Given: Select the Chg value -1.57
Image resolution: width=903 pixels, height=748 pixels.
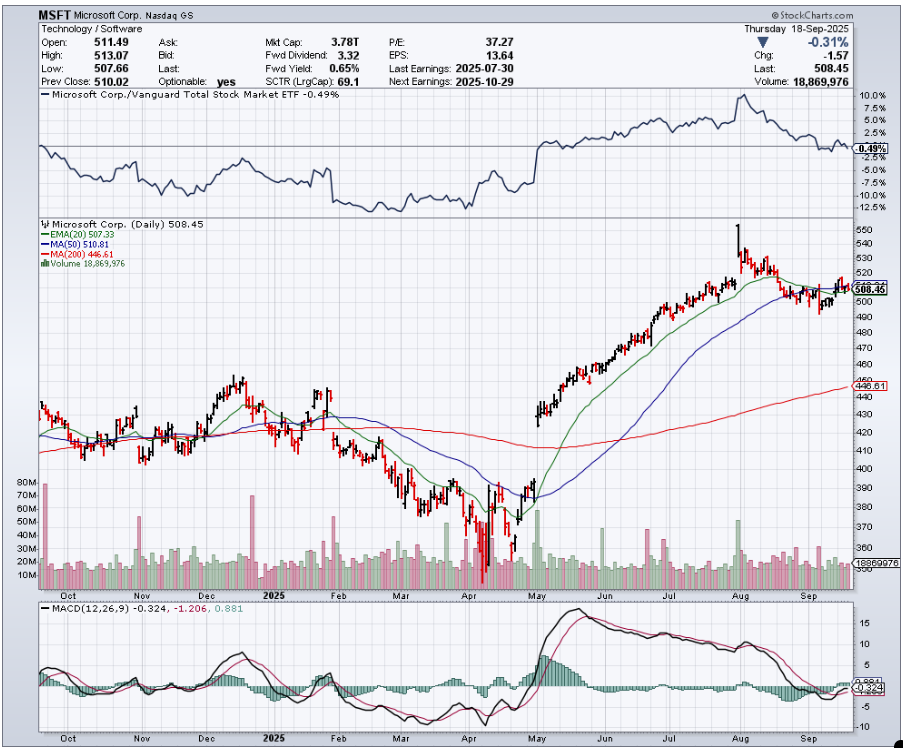Looking at the screenshot, I should tap(837, 56).
